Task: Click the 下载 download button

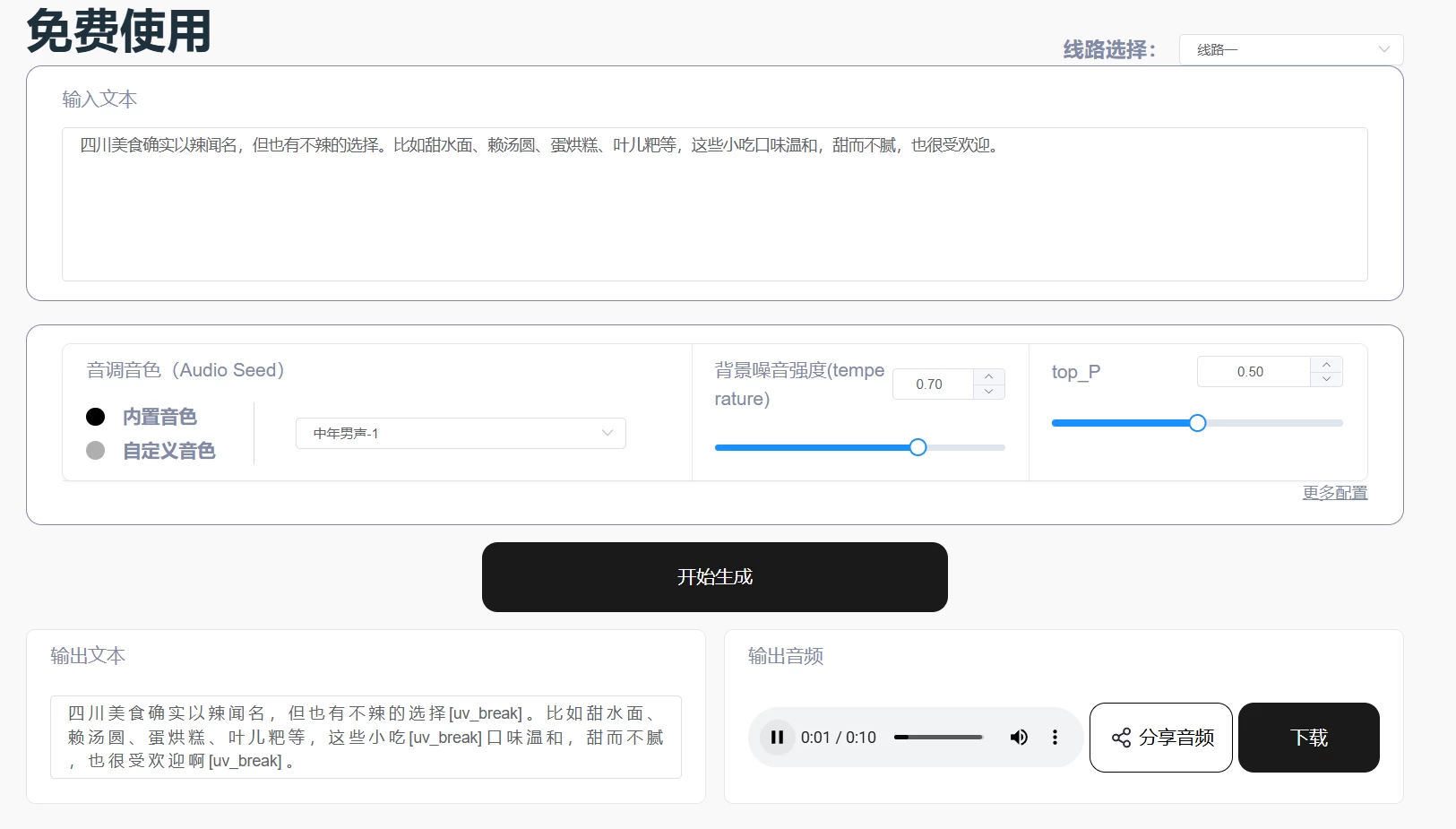Action: tap(1308, 738)
